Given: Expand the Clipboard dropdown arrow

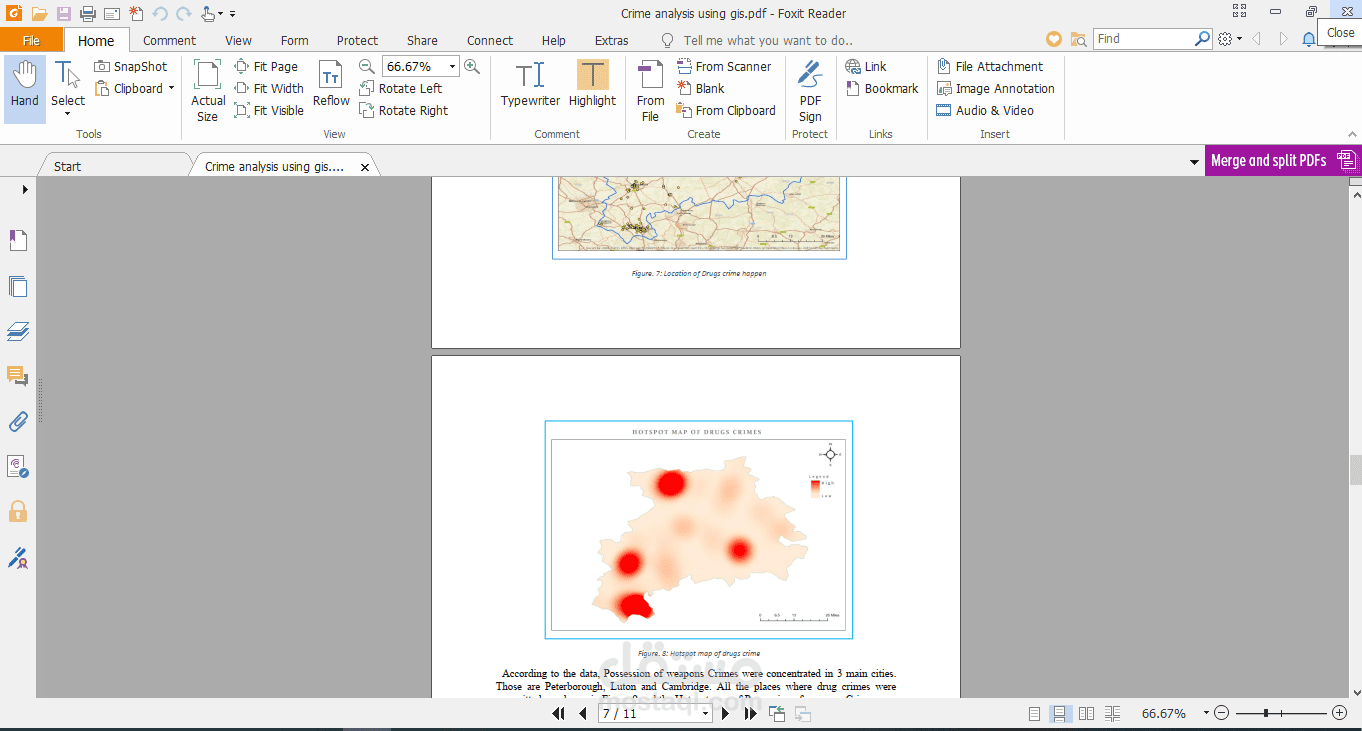Looking at the screenshot, I should (x=171, y=89).
